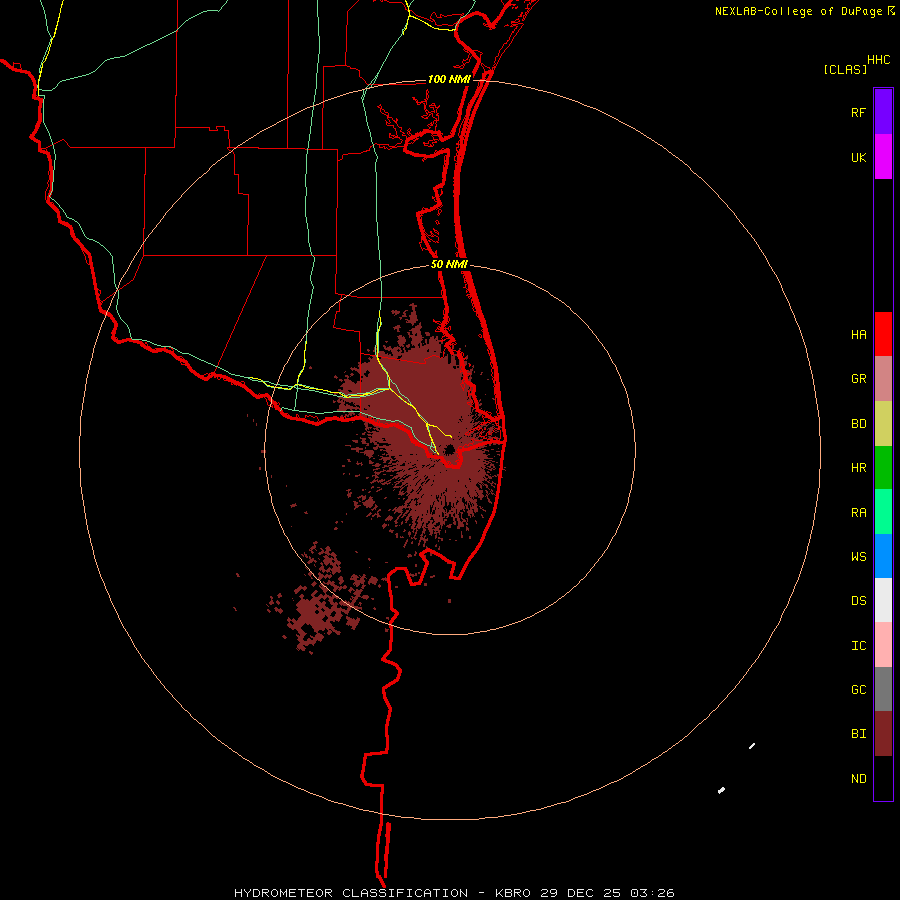Click the 'BI' legend label

click(x=858, y=734)
